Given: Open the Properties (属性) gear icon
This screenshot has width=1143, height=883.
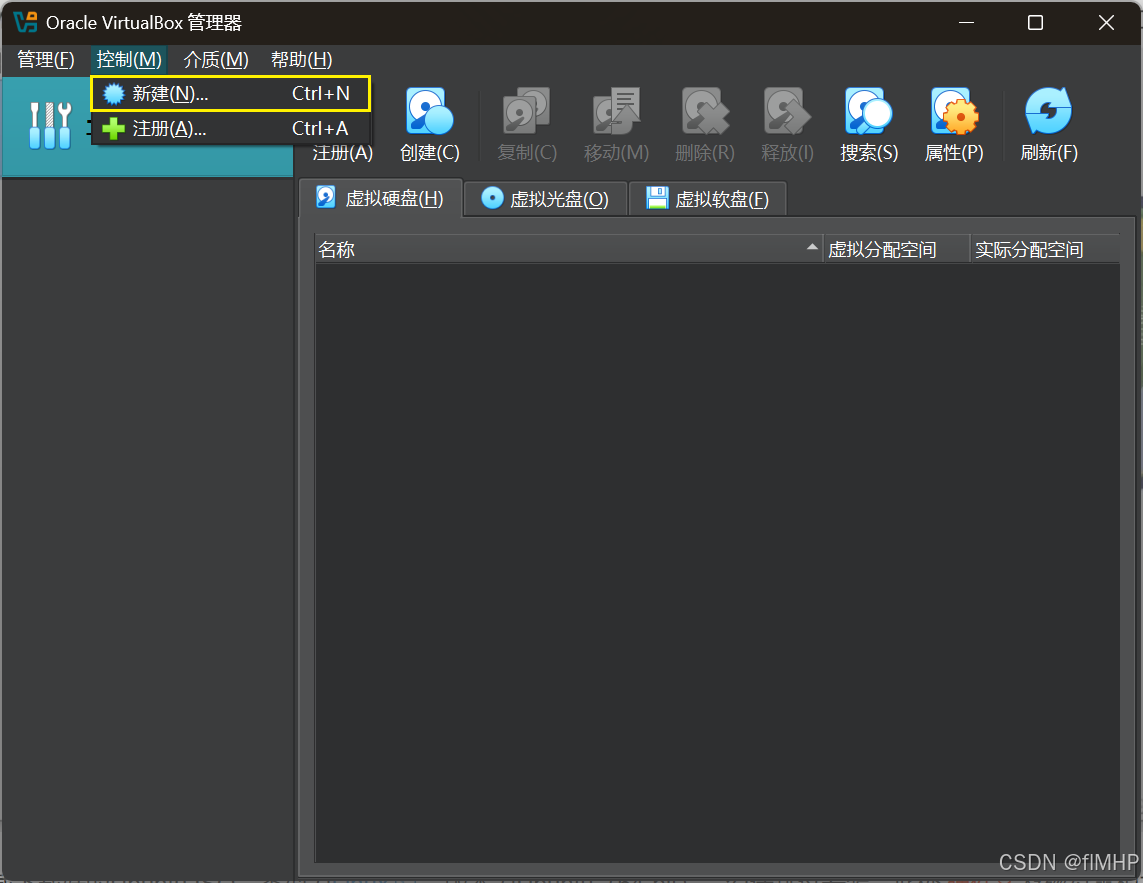Looking at the screenshot, I should 954,112.
